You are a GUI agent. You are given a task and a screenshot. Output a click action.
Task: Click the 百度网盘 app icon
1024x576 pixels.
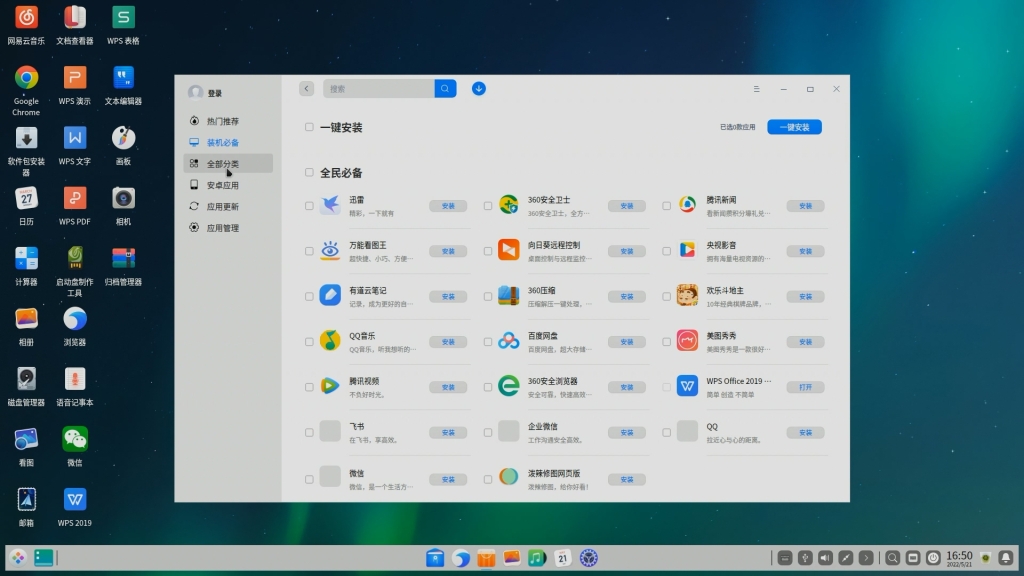(509, 341)
